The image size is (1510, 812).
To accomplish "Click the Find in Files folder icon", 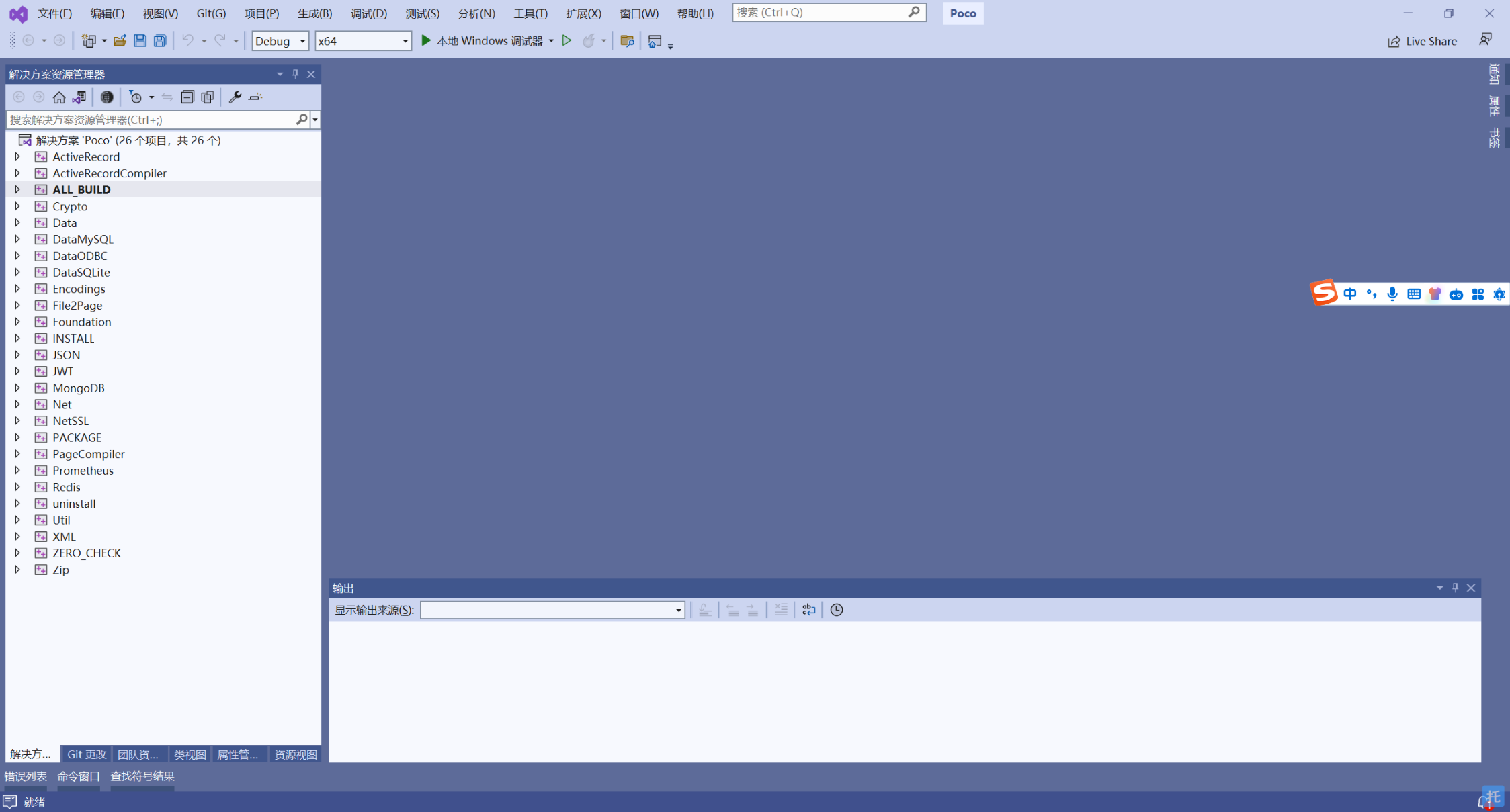I will click(x=627, y=41).
